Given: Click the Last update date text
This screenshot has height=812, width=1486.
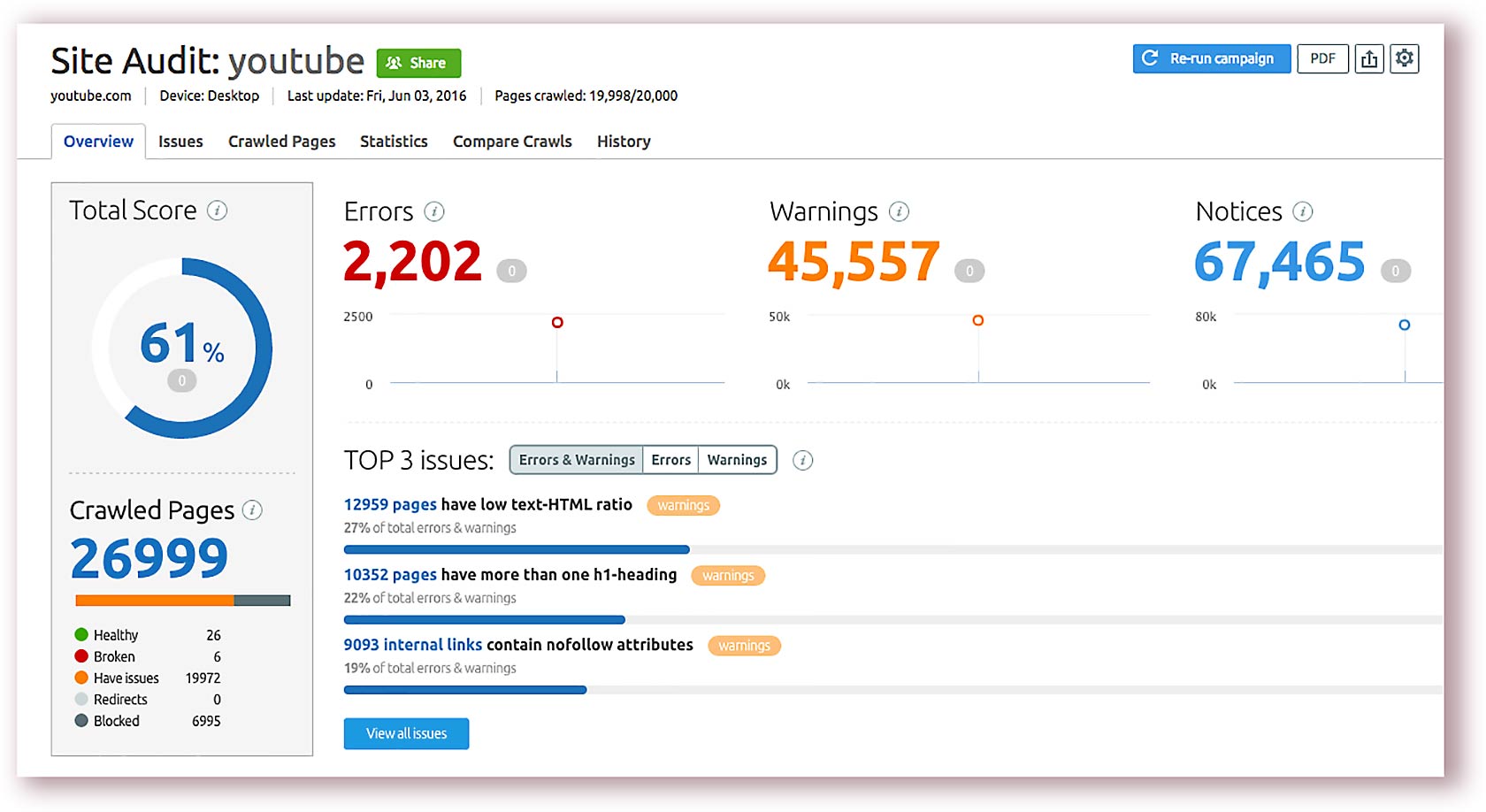Looking at the screenshot, I should [x=377, y=96].
